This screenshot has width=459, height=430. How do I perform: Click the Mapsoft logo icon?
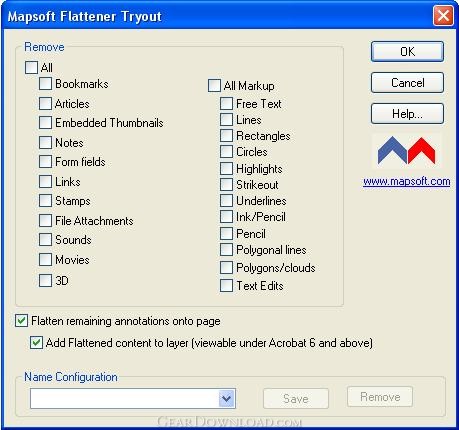point(406,151)
